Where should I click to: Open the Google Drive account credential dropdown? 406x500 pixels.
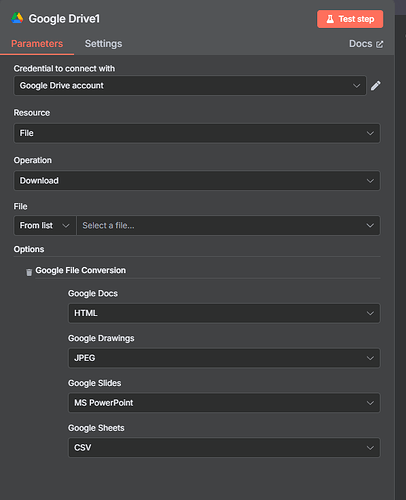click(190, 86)
